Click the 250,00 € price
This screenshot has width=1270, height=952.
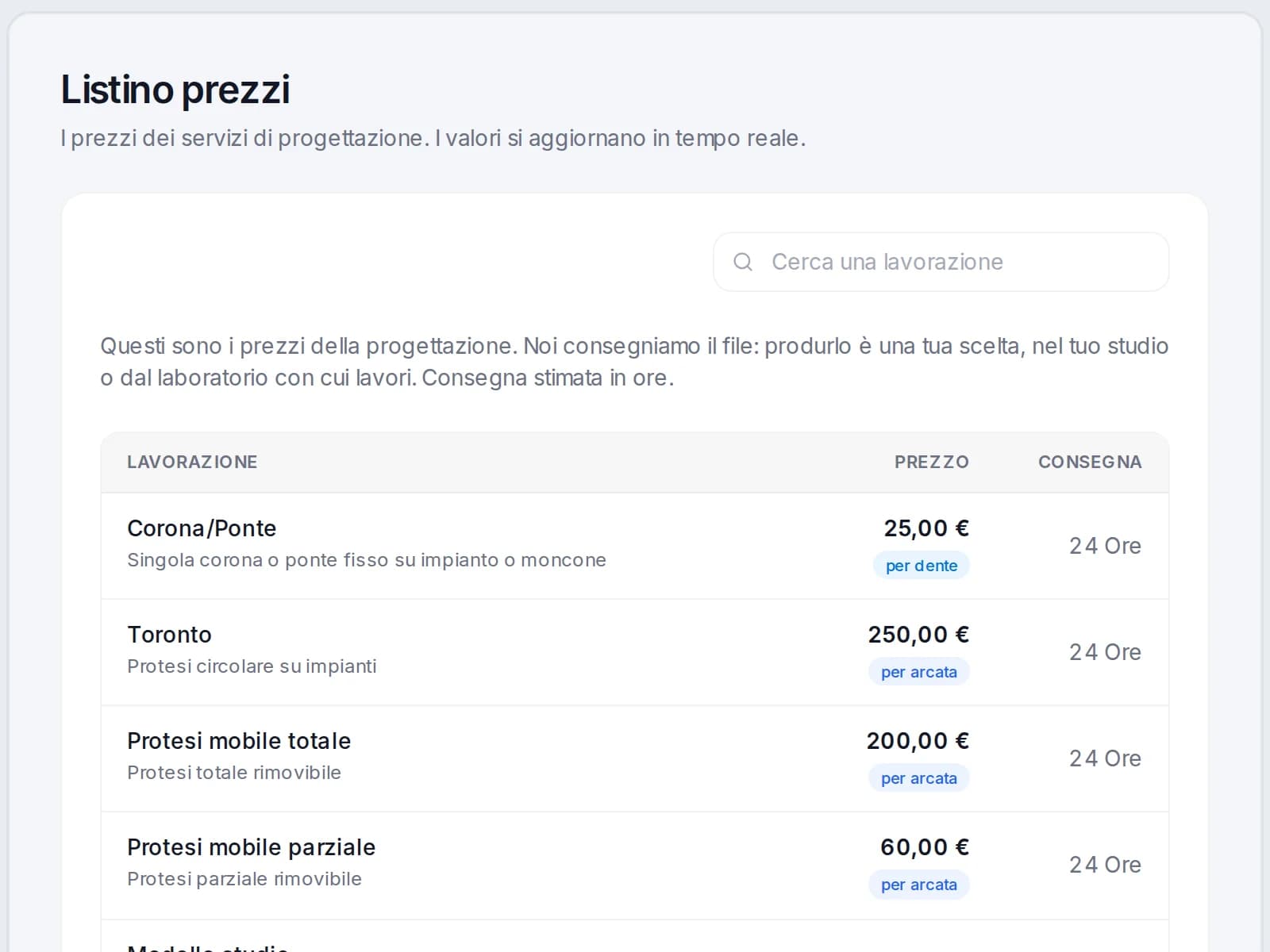pyautogui.click(x=918, y=635)
